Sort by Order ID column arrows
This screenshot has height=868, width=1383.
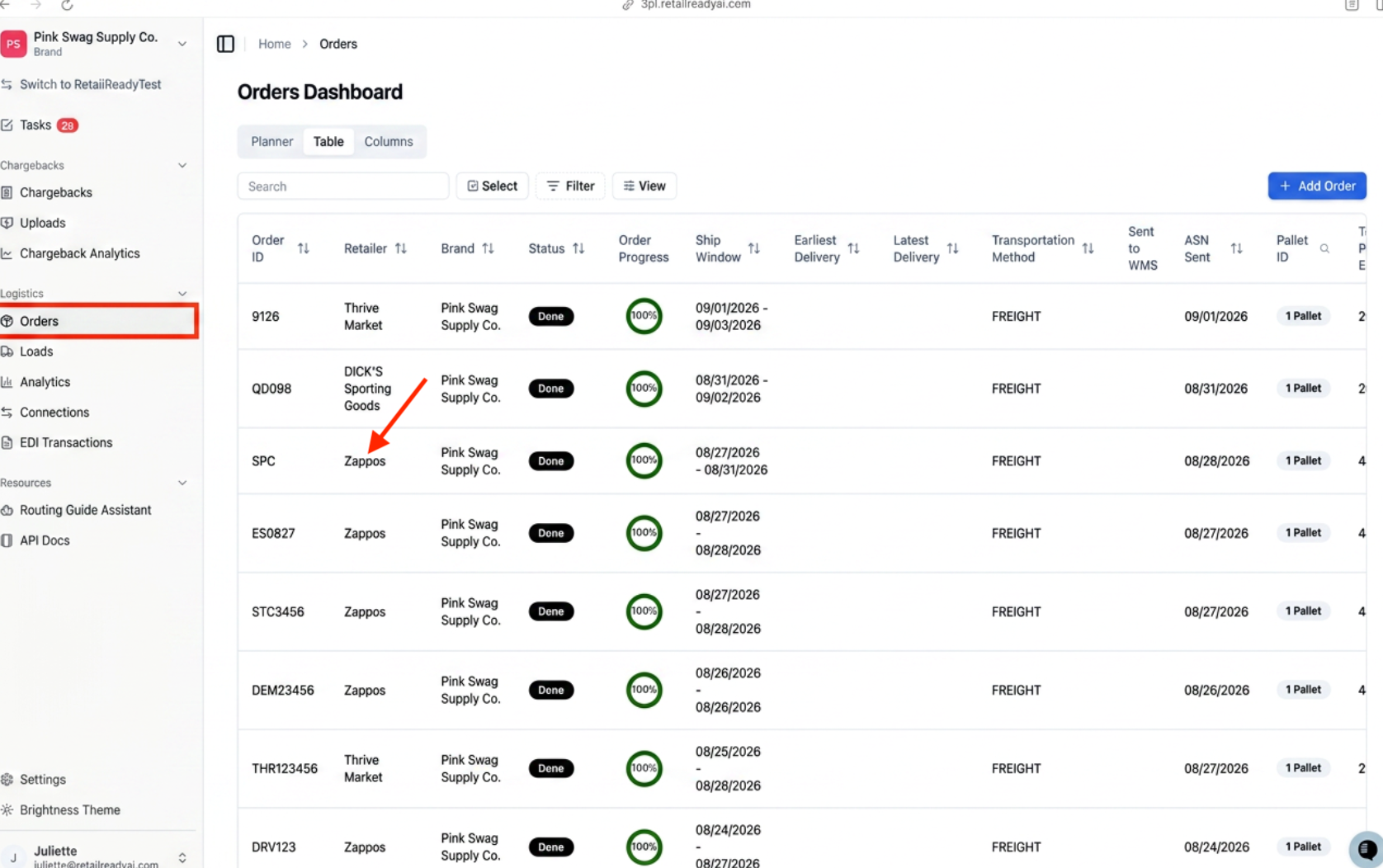coord(304,248)
